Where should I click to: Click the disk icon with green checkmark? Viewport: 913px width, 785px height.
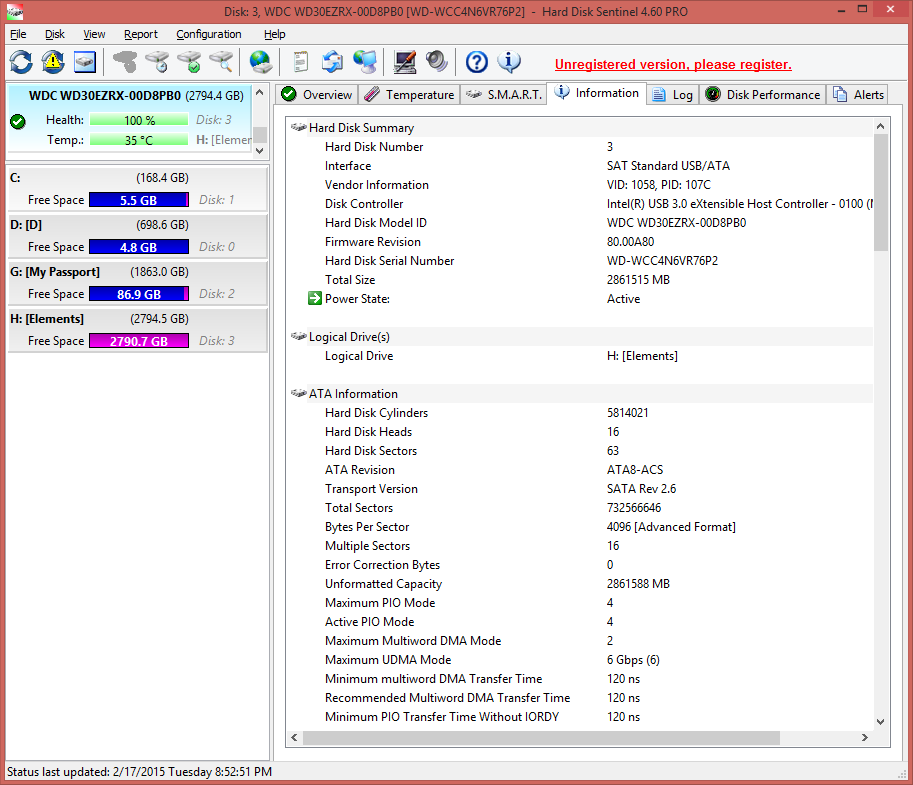[189, 62]
